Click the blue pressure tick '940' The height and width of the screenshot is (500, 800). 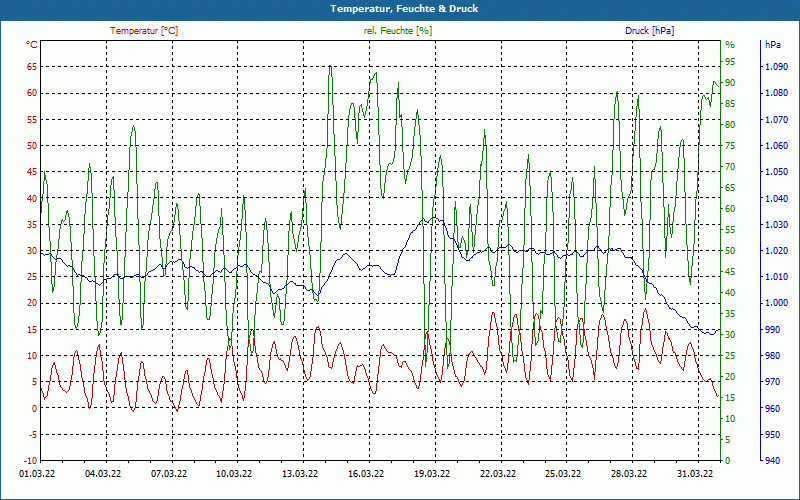click(772, 460)
